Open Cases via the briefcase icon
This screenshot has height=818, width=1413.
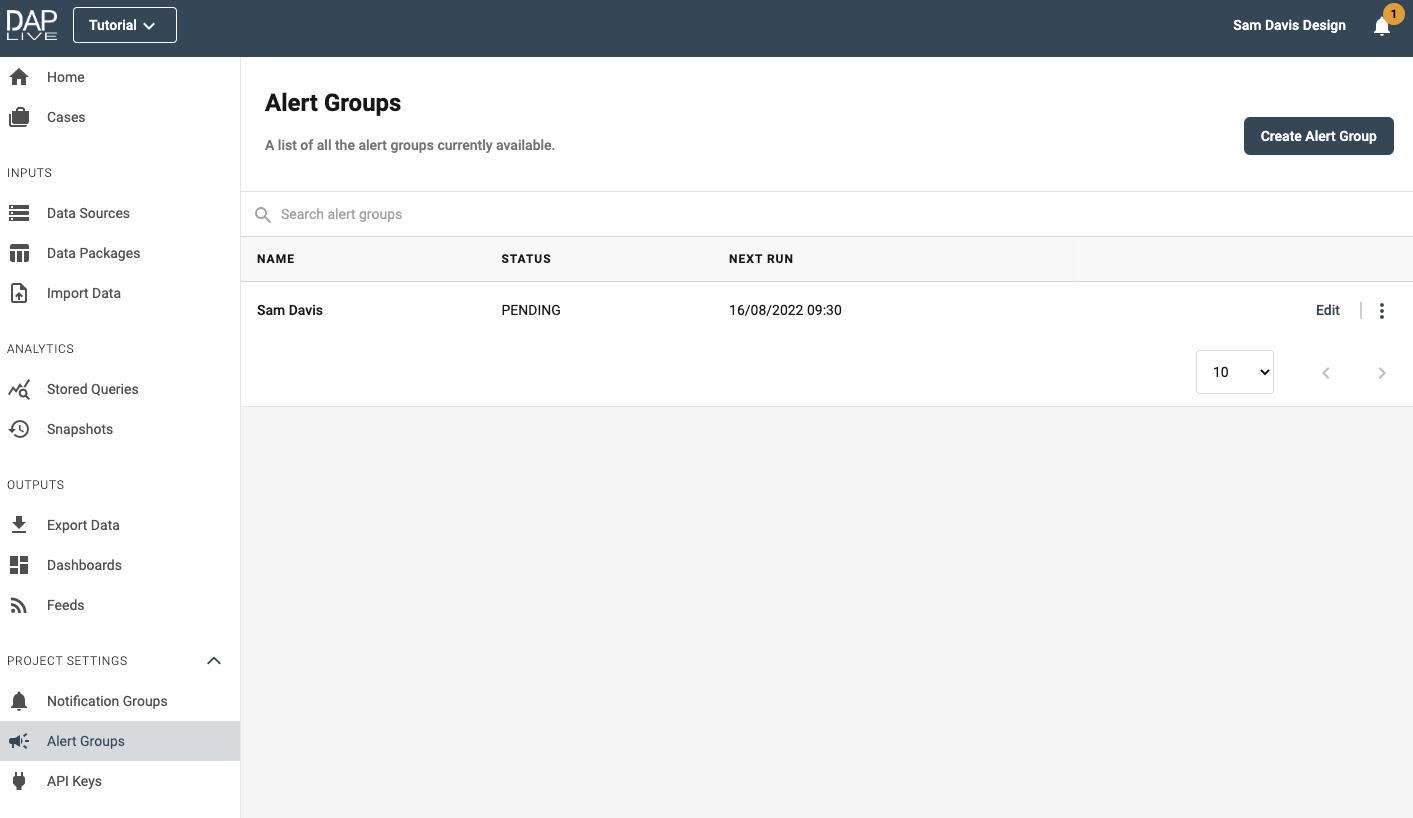19,117
